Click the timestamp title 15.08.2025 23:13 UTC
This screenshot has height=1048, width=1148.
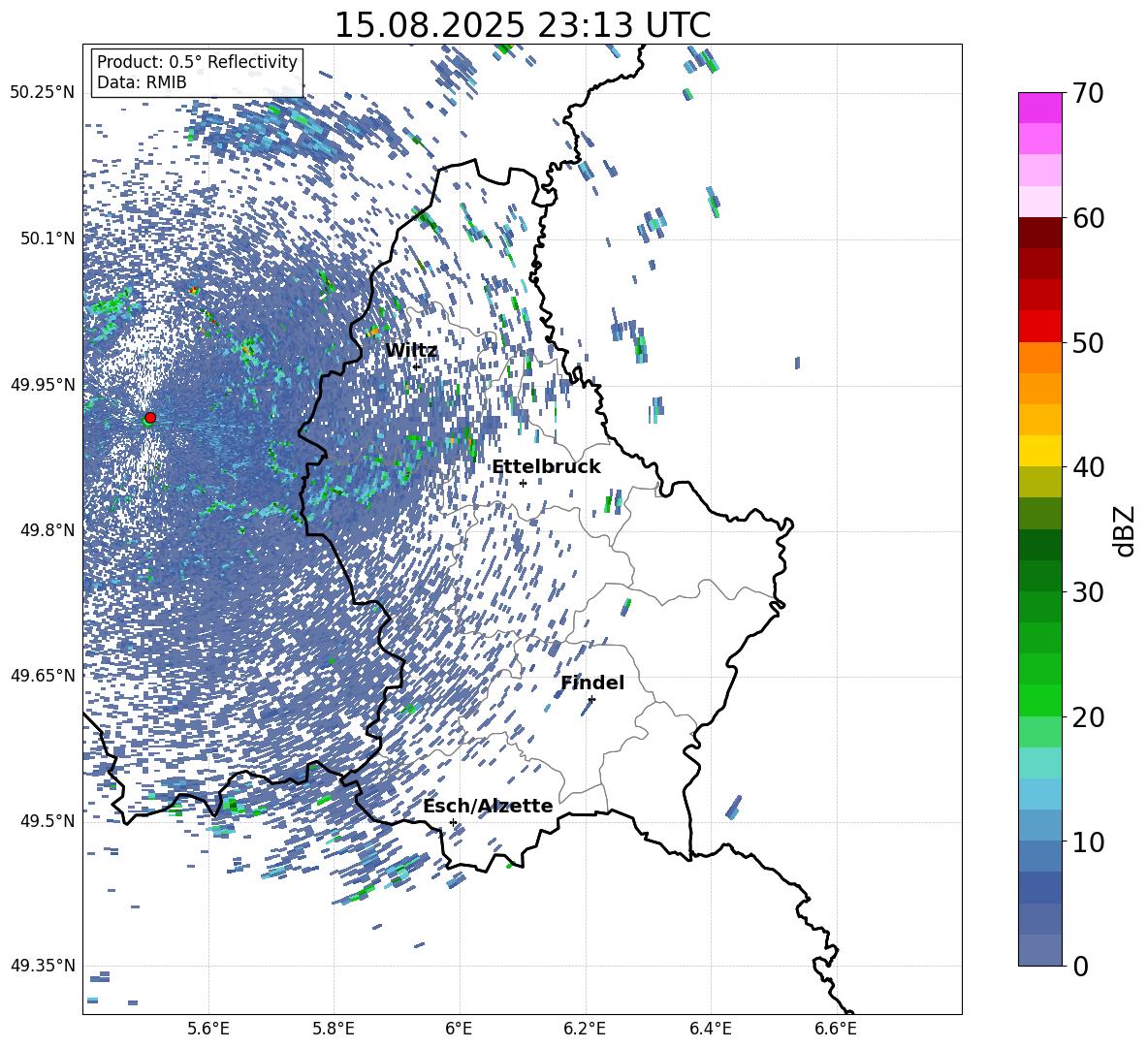point(522,25)
